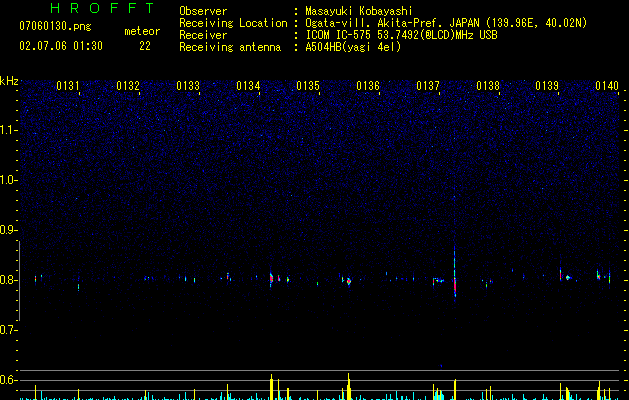Click the kHz axis unit label
Screen dimensions: 629x400
[x=9, y=81]
